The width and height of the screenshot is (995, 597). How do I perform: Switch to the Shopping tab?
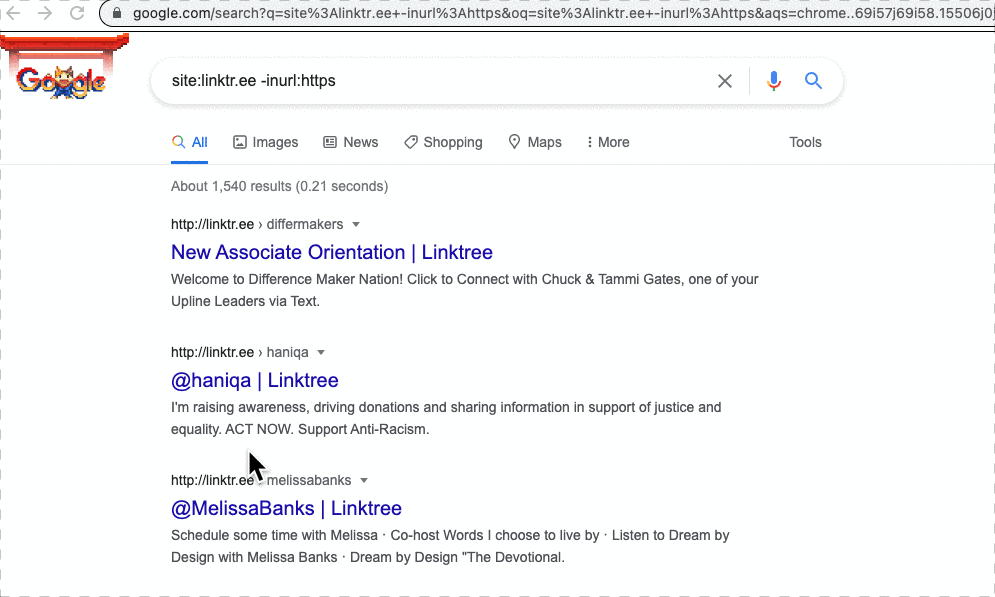pyautogui.click(x=443, y=142)
